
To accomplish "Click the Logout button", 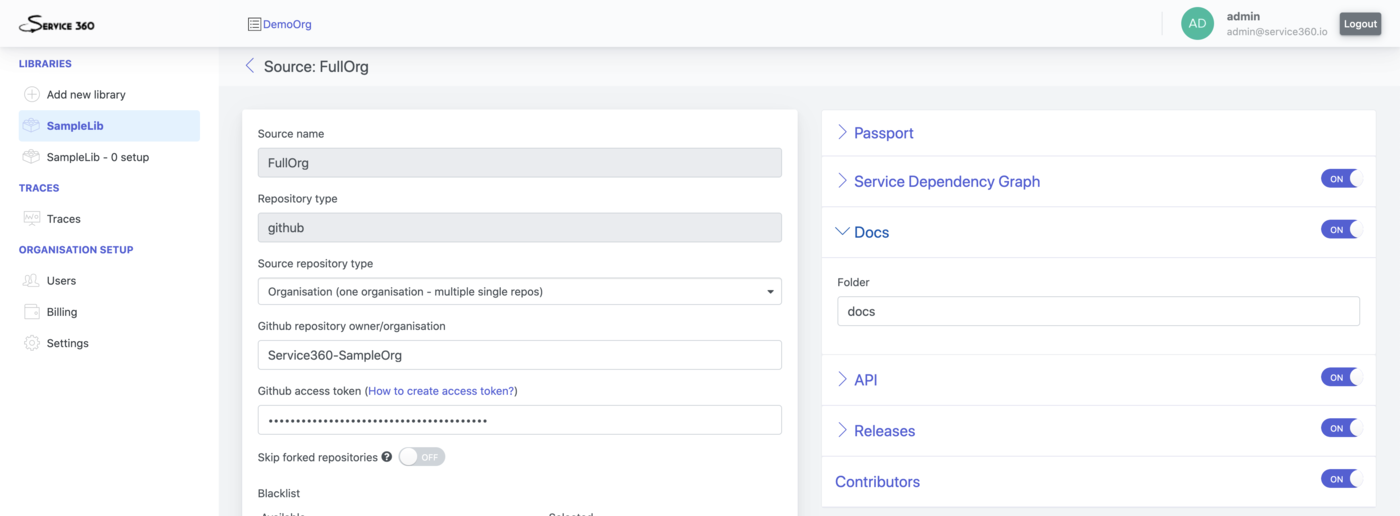I will 1360,24.
